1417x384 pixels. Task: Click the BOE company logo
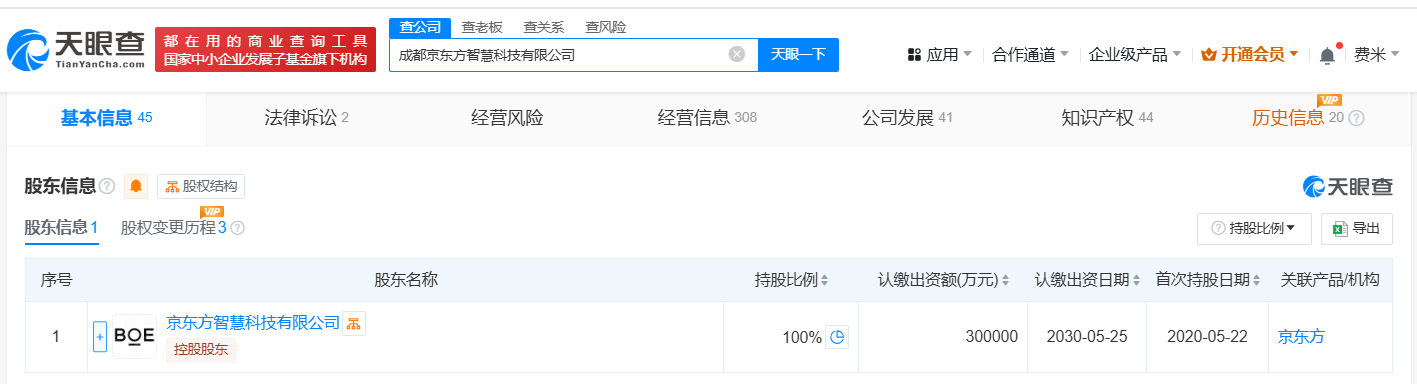(134, 337)
